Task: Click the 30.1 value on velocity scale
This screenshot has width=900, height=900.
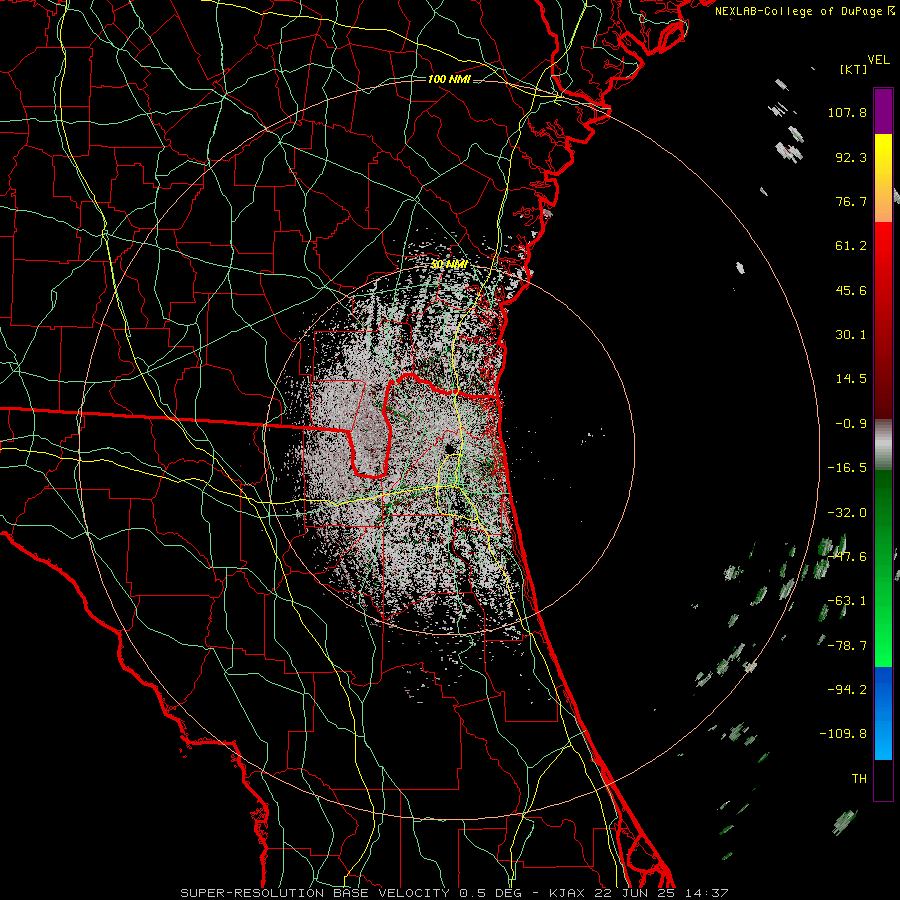Action: point(851,335)
